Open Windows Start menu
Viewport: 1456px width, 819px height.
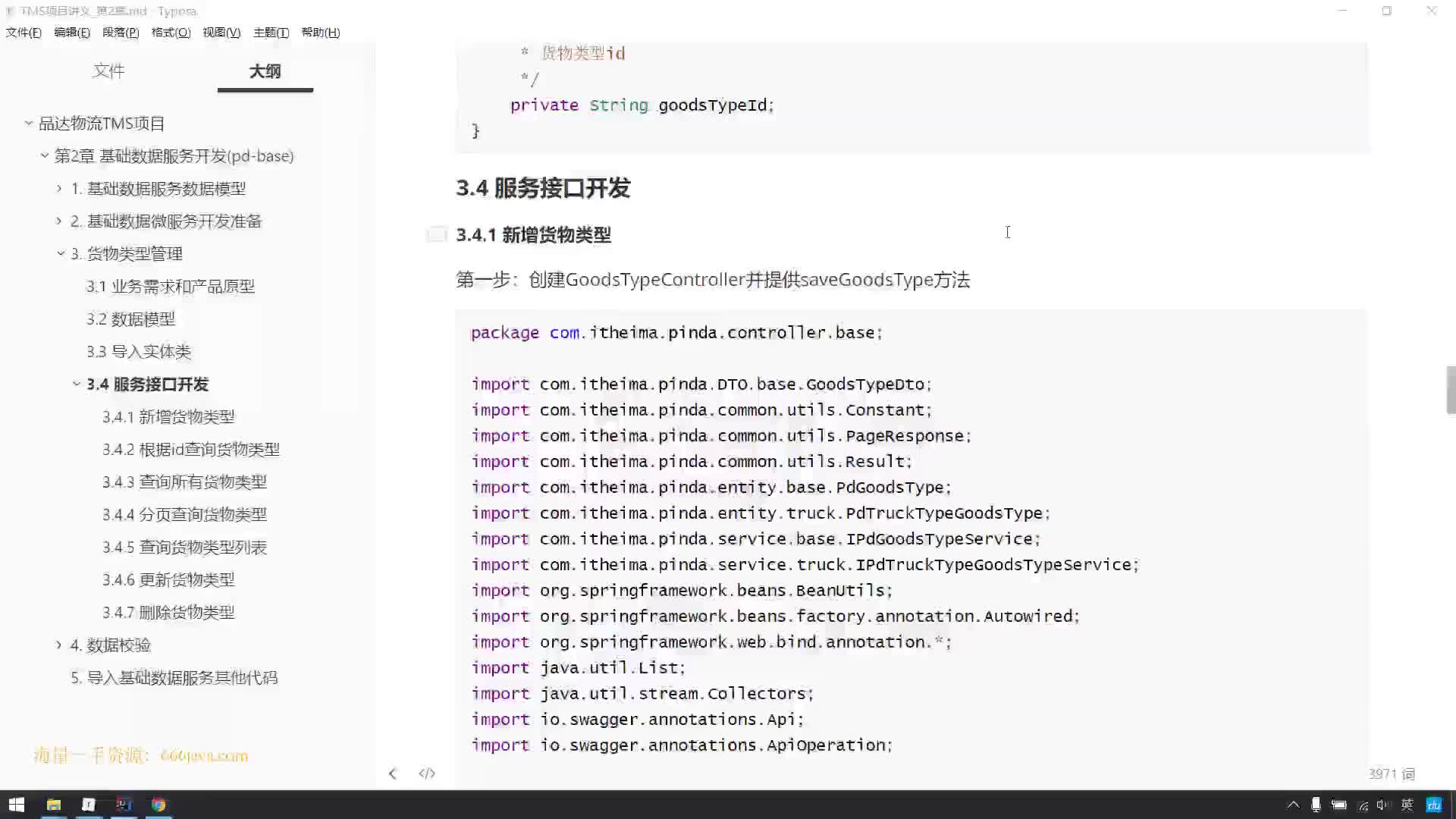click(17, 805)
